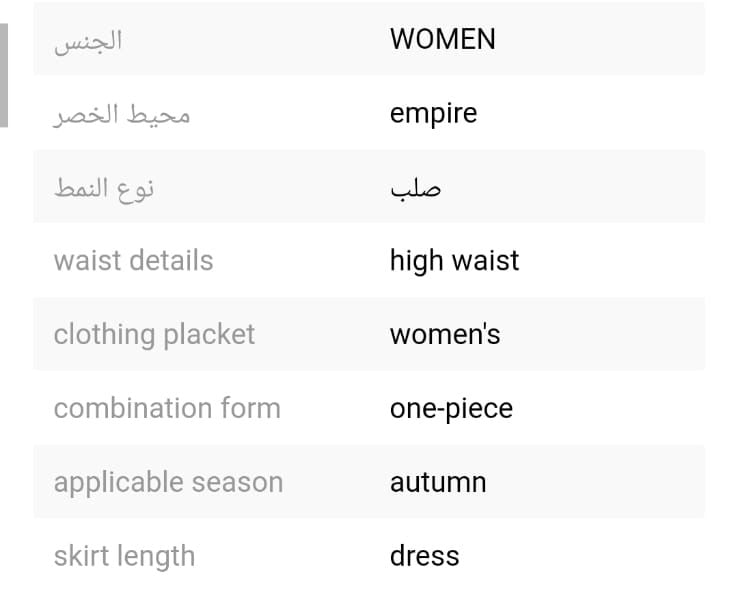
Task: Select the صلب pattern type value
Action: tap(415, 187)
